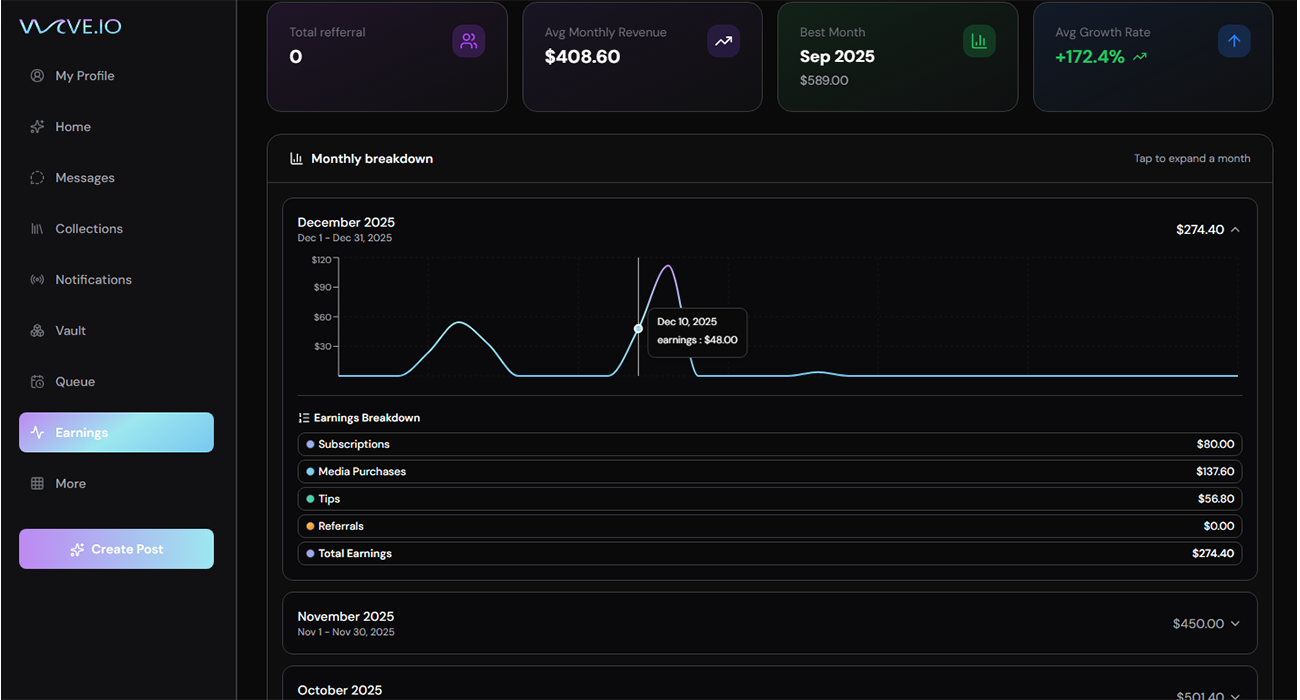1300x700 pixels.
Task: Click the Home sparkle icon in sidebar
Action: tap(37, 127)
